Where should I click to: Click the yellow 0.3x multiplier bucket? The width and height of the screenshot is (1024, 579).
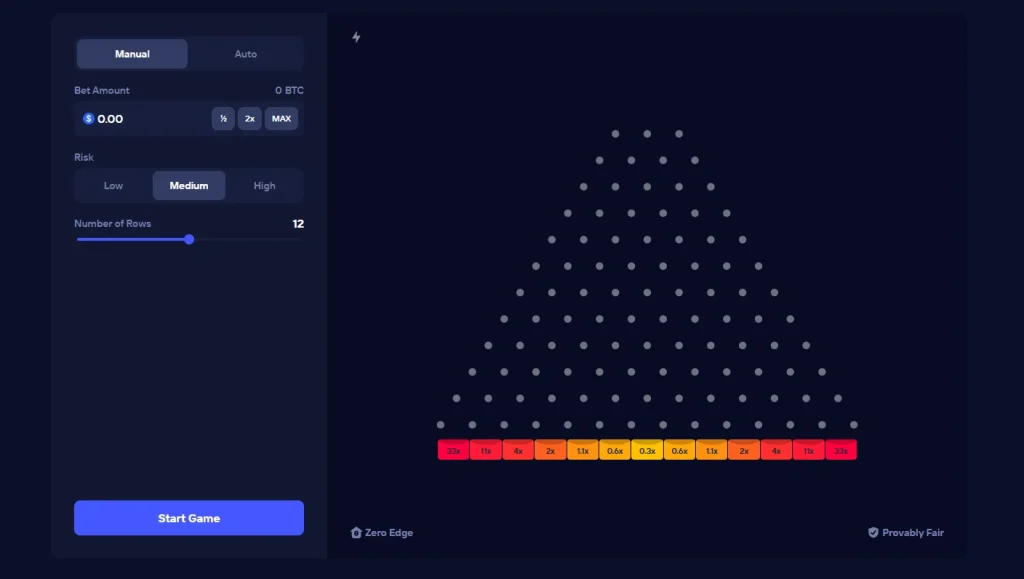[x=647, y=450]
